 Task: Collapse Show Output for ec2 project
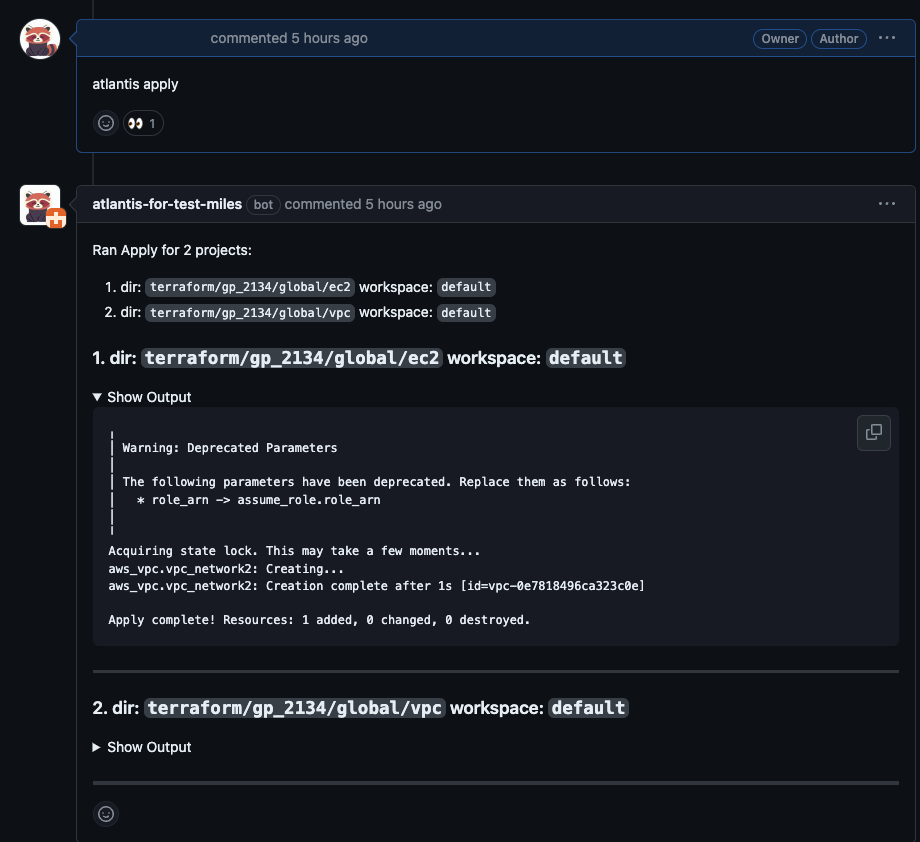click(142, 397)
